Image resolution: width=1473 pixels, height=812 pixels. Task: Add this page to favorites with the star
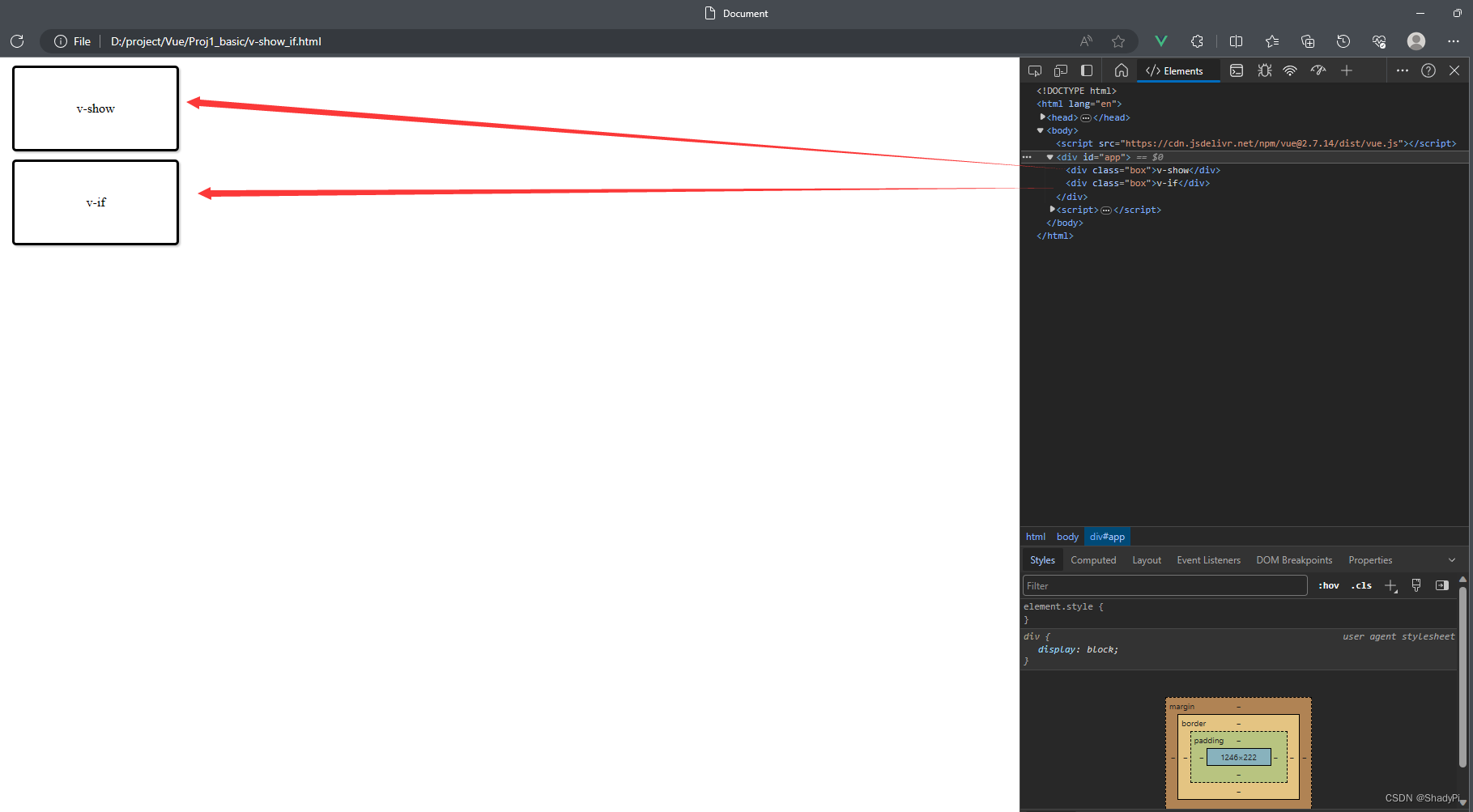(x=1118, y=41)
